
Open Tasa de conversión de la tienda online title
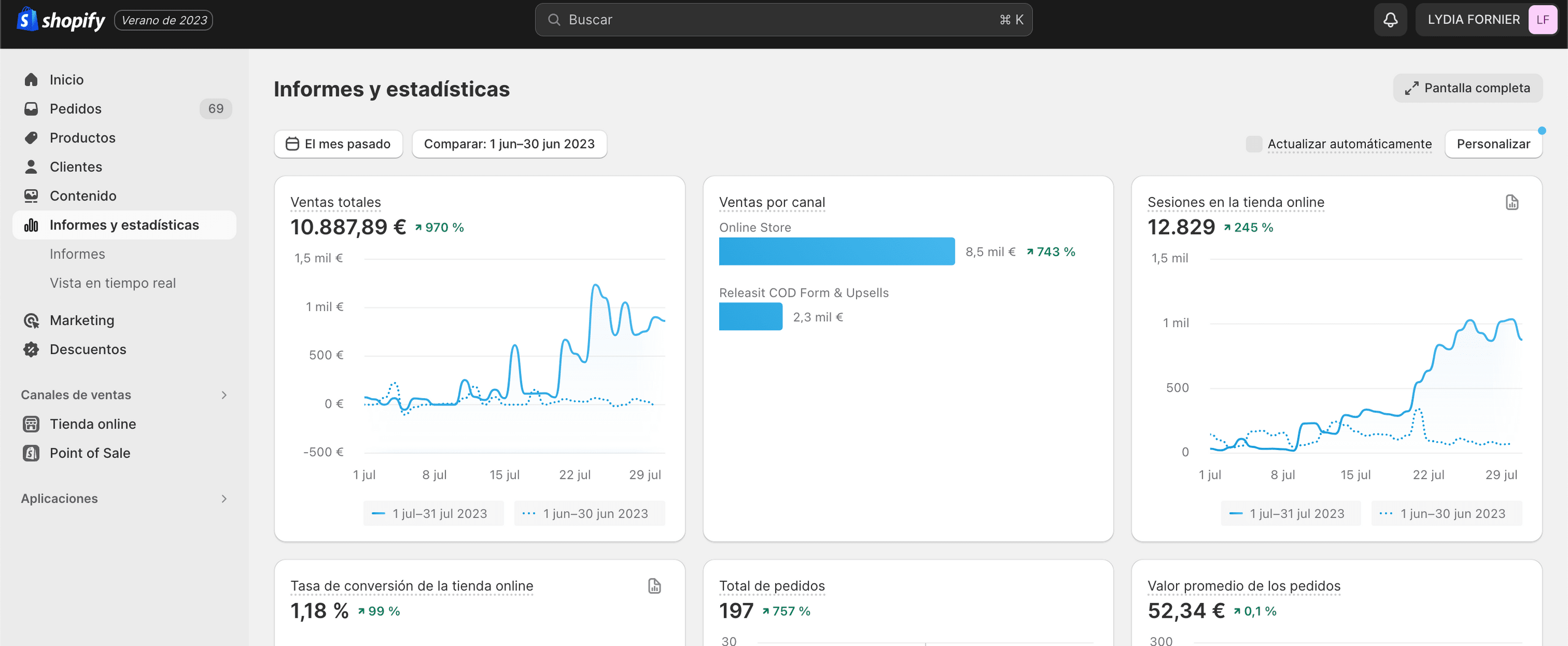point(411,586)
